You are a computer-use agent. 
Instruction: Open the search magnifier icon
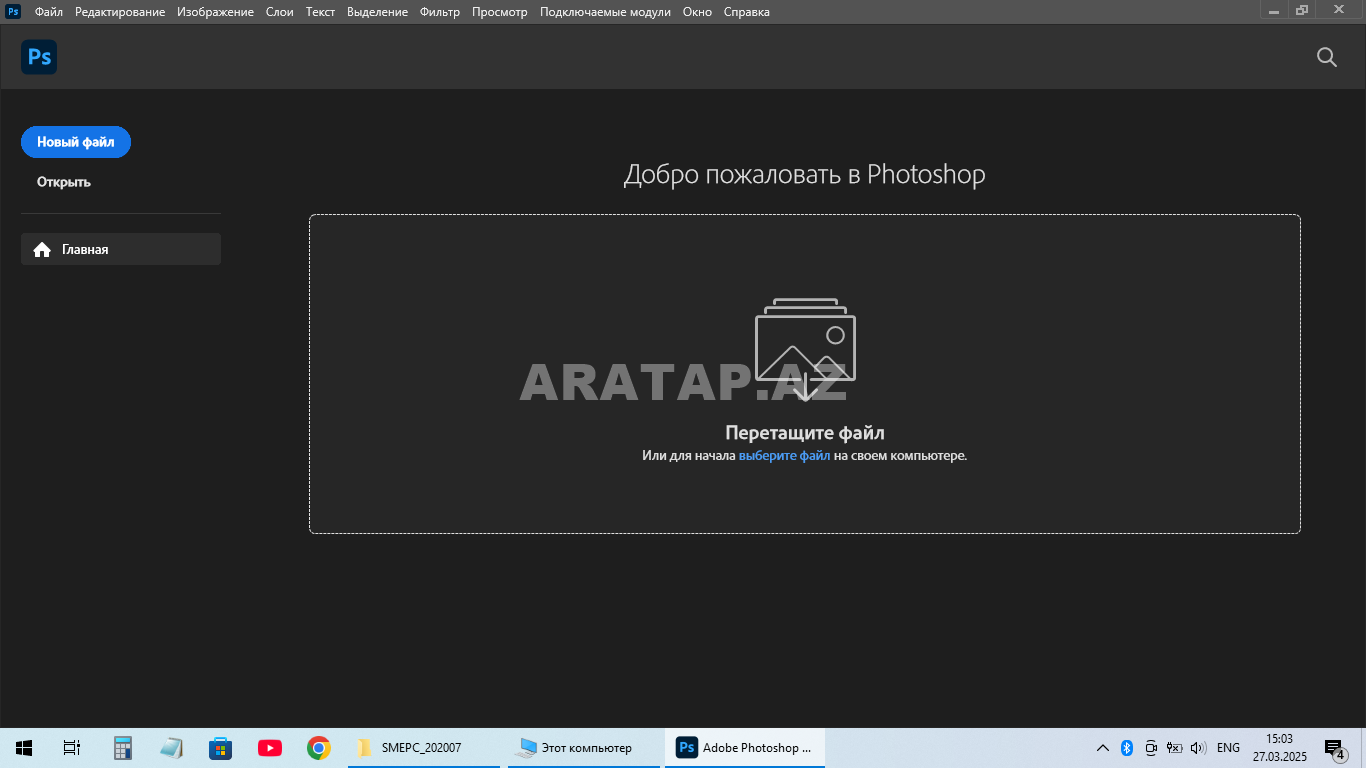click(x=1327, y=57)
